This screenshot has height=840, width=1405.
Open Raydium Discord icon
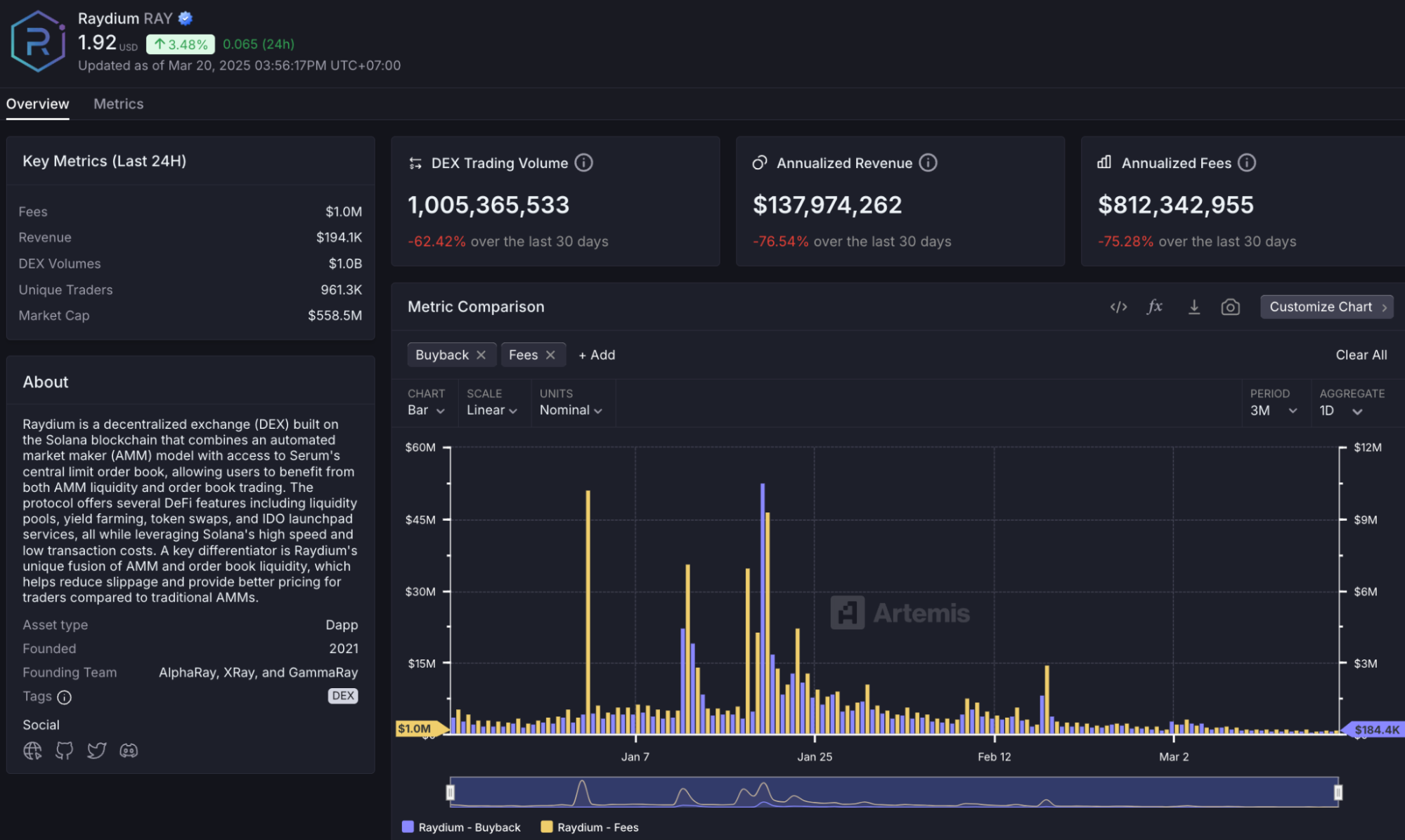(x=129, y=751)
